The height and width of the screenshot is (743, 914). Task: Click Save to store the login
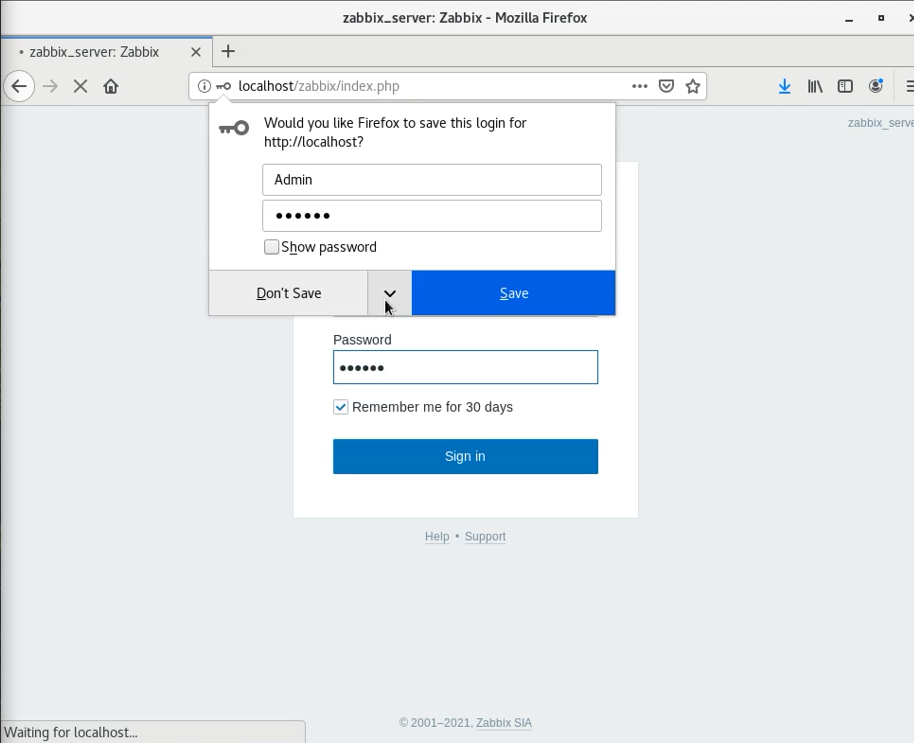(514, 293)
